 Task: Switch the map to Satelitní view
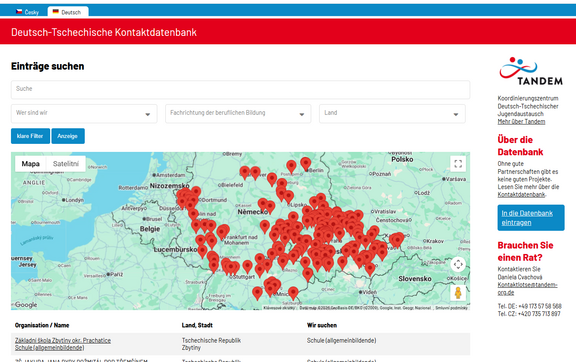coord(66,164)
